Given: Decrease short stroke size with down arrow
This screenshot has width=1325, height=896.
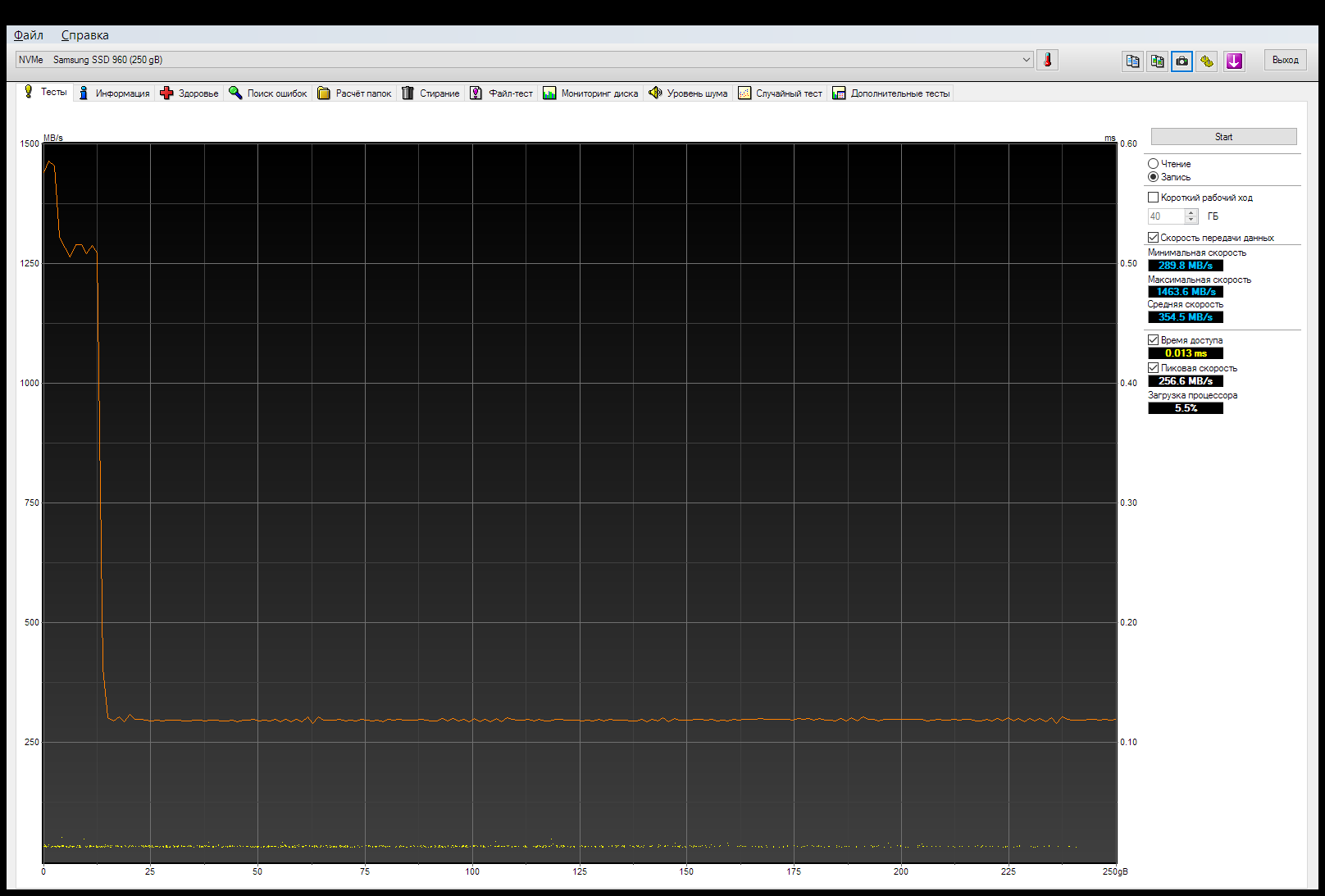Looking at the screenshot, I should [x=1191, y=221].
